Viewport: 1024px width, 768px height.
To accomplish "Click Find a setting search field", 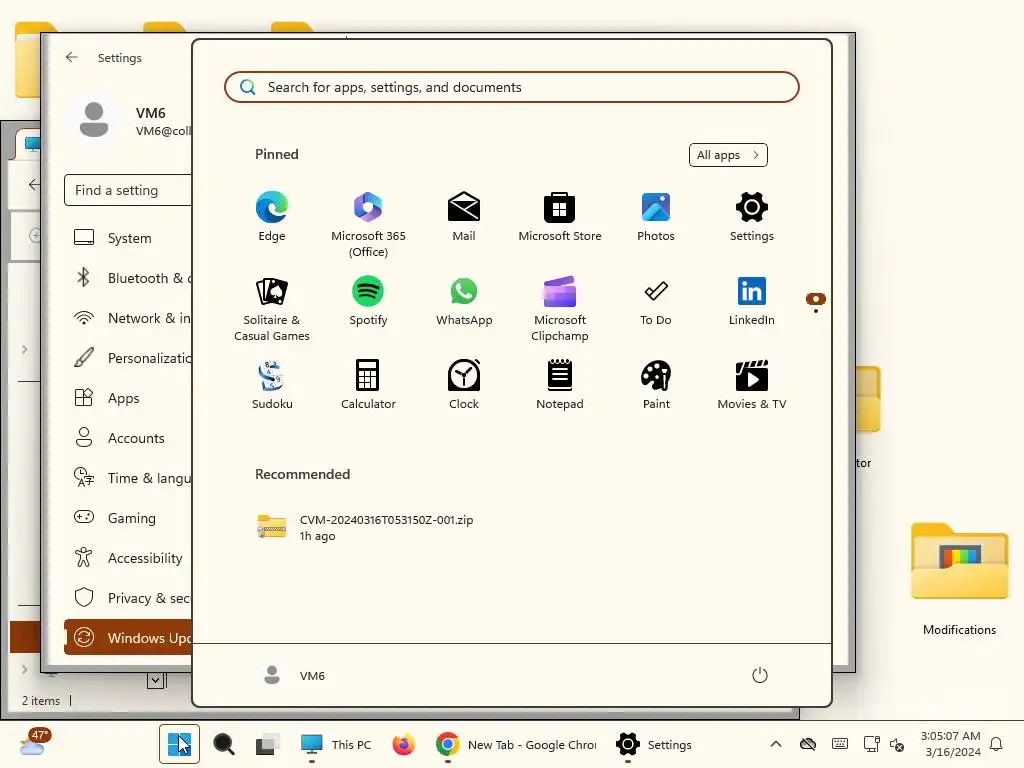I will pyautogui.click(x=128, y=190).
